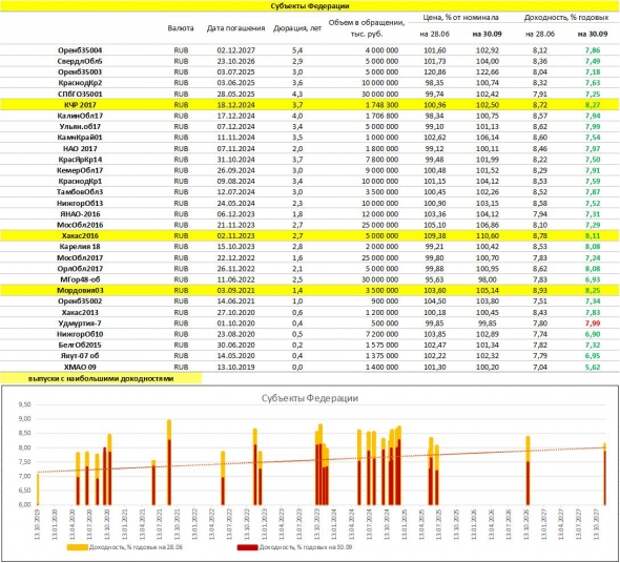Select the cell 'КемерОбл17'
Screen dimensions: 620x563
click(x=80, y=170)
